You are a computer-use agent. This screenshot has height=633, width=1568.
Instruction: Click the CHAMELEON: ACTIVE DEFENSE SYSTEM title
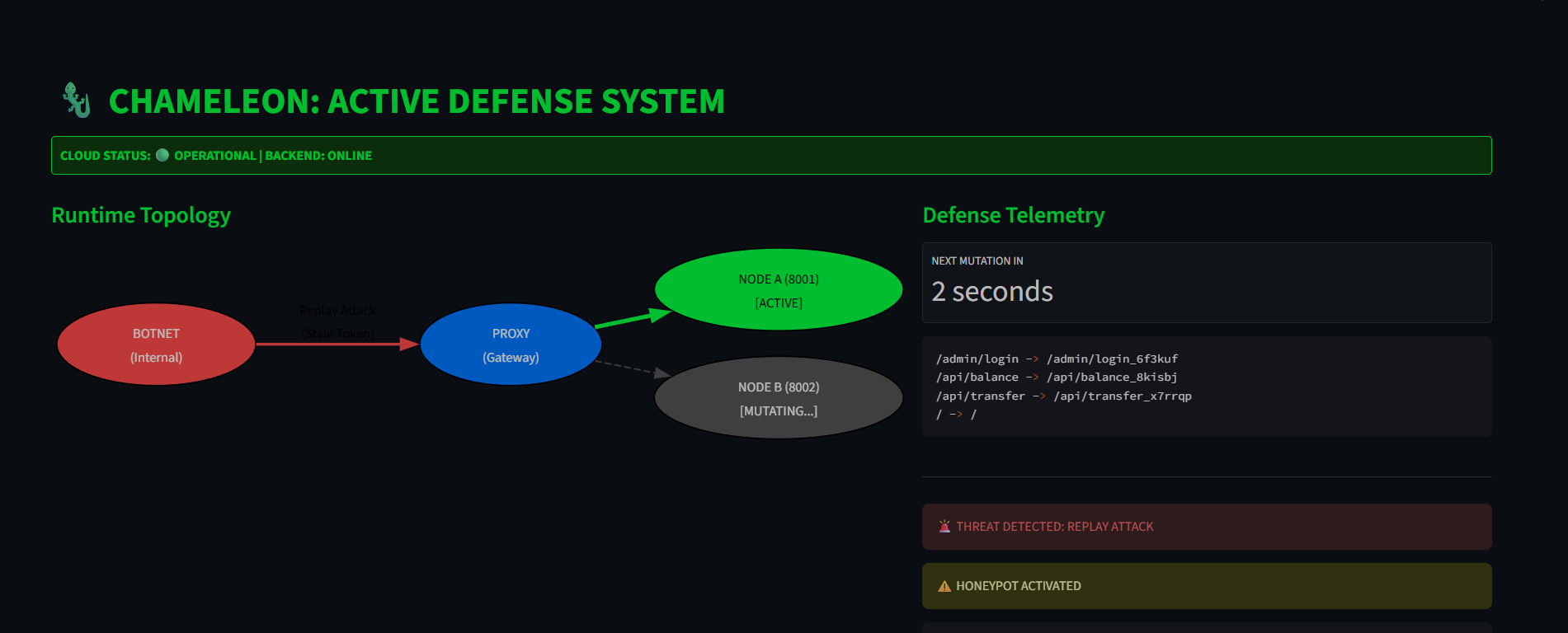(417, 101)
